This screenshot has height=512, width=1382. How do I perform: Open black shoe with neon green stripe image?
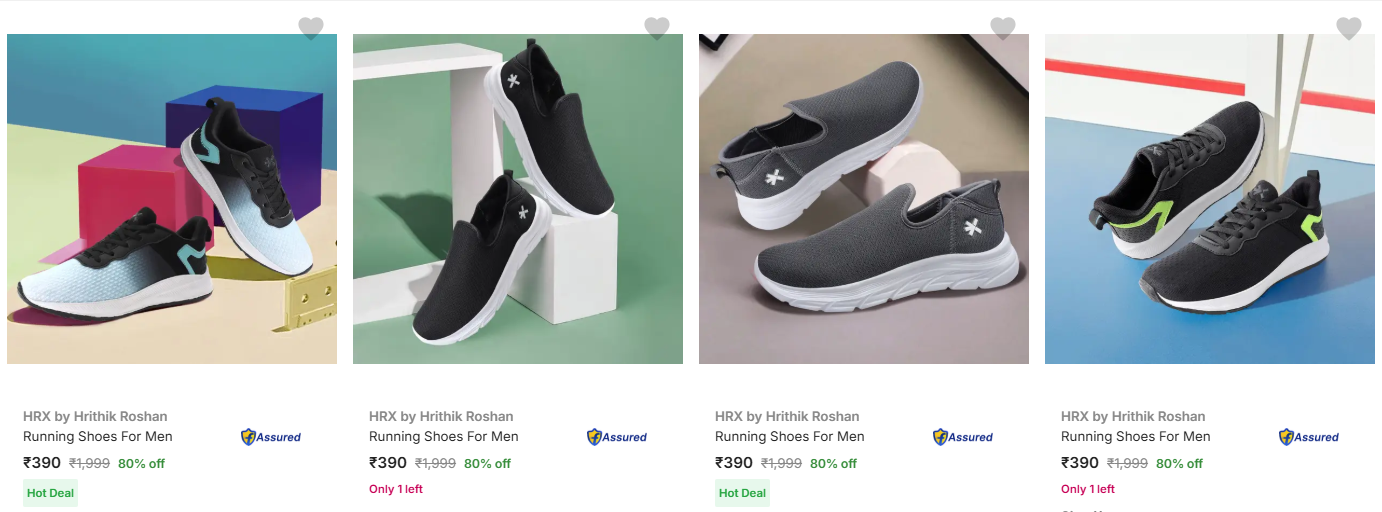pos(1210,199)
